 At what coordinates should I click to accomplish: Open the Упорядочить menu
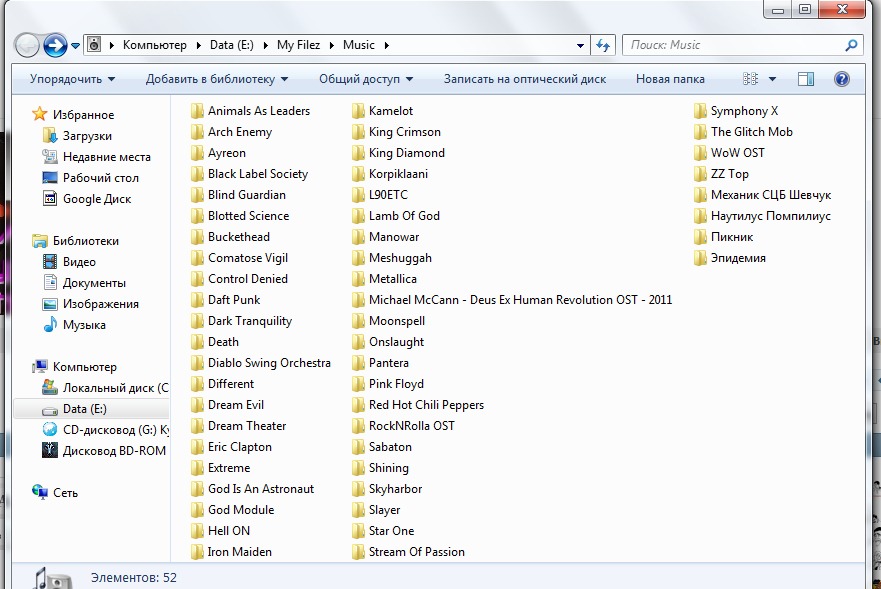pyautogui.click(x=72, y=79)
